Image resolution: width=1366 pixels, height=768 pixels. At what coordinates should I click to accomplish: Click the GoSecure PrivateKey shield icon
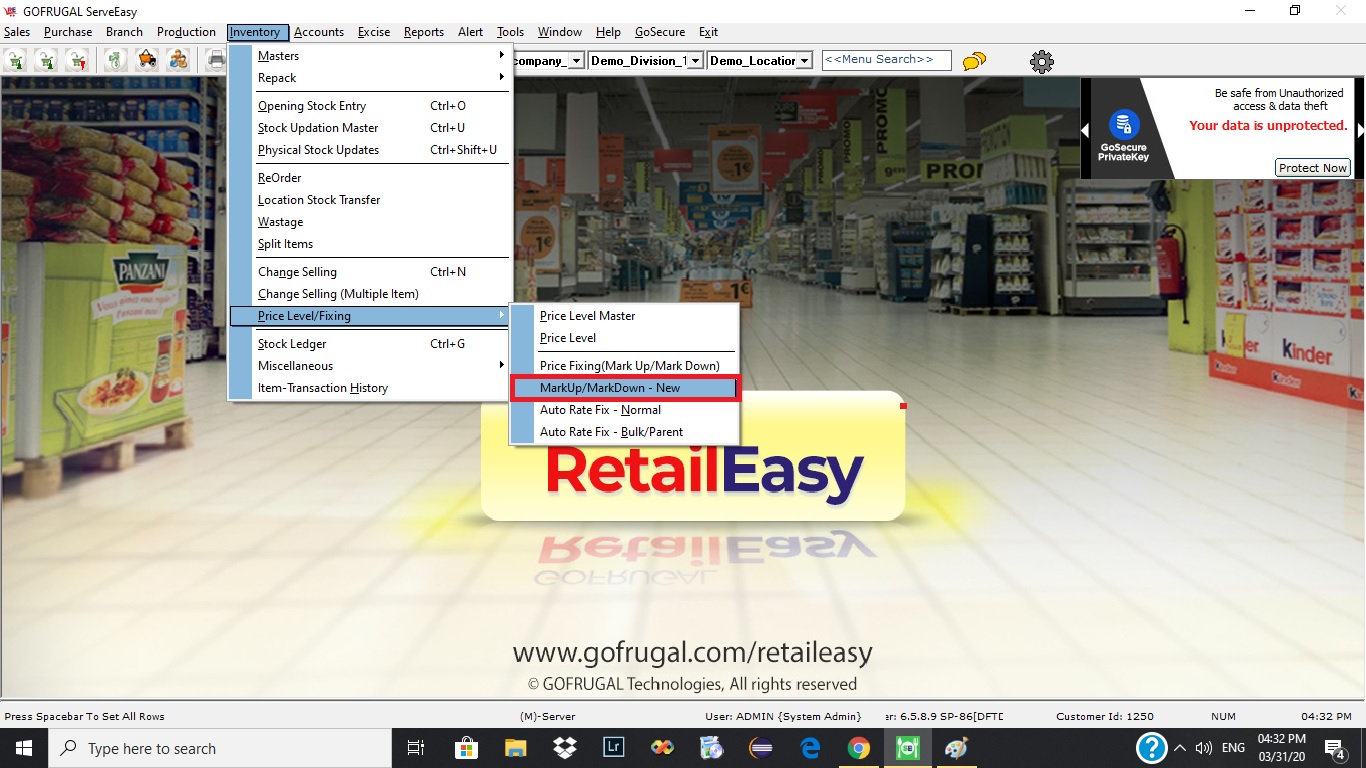pyautogui.click(x=1124, y=126)
